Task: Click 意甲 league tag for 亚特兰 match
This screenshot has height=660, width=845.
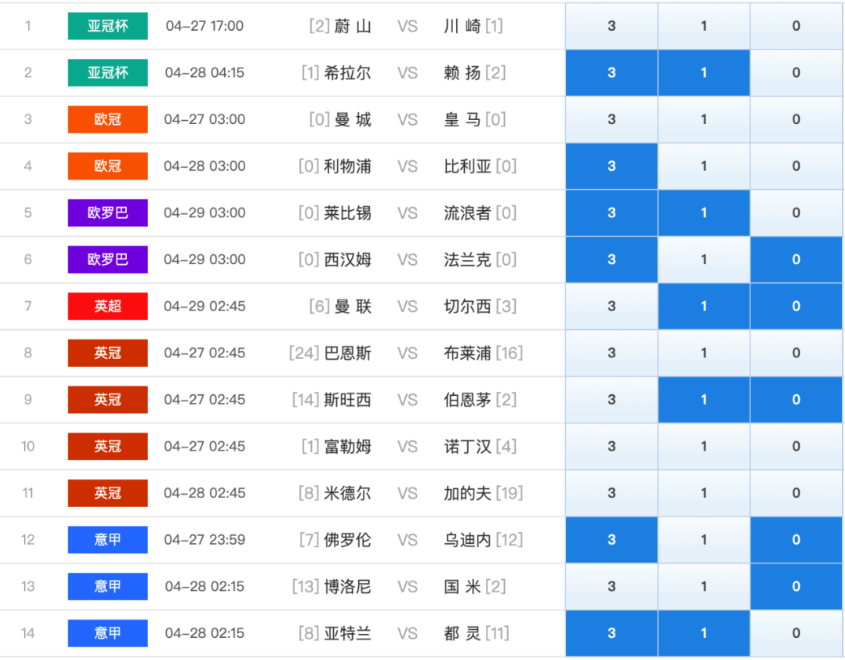Action: (x=108, y=633)
